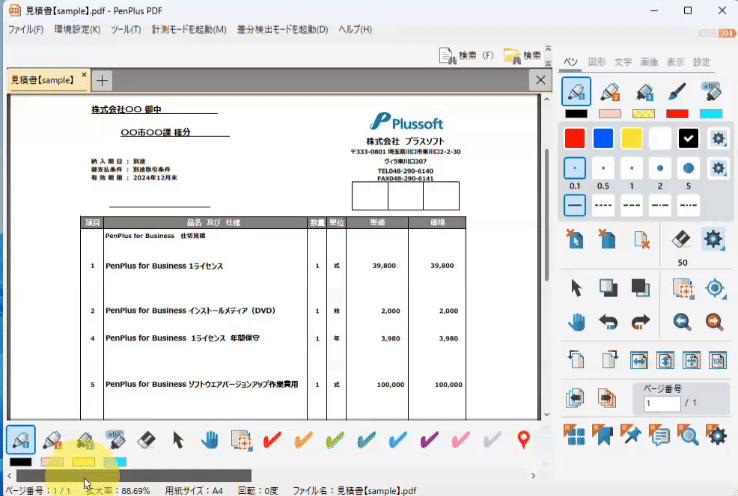Screen dimensions: 738x496
Task: Open the comment list panel
Action: tap(659, 435)
